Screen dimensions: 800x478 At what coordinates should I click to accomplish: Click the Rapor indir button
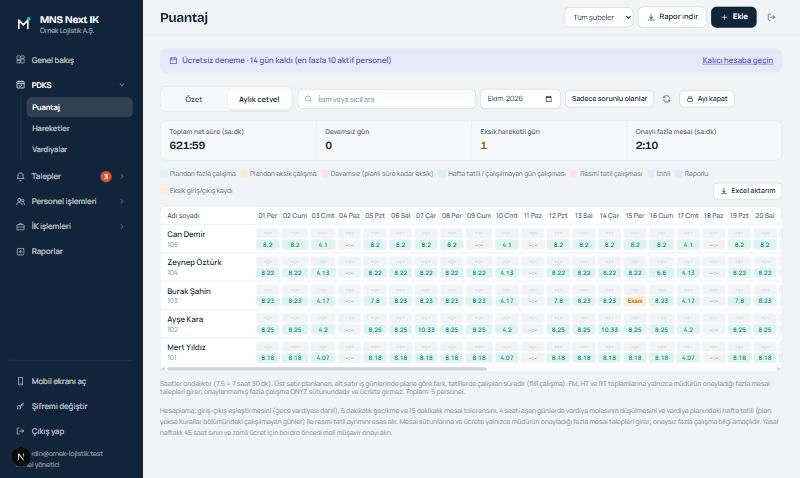[672, 17]
